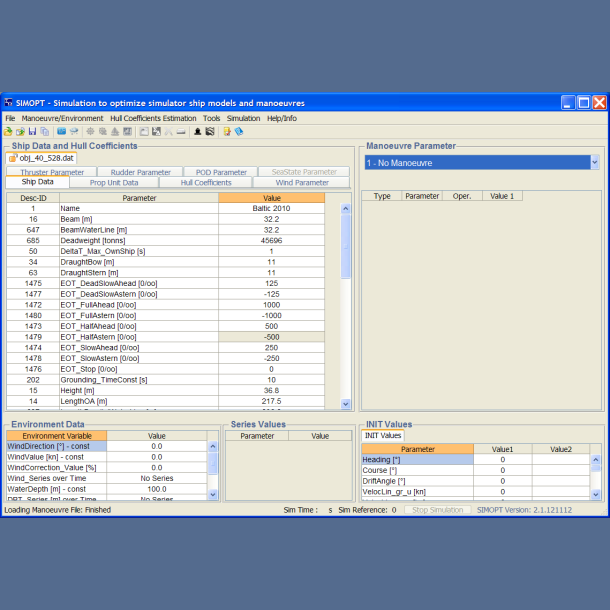
Task: Click the copy documents toolbar icon
Action: tap(44, 131)
